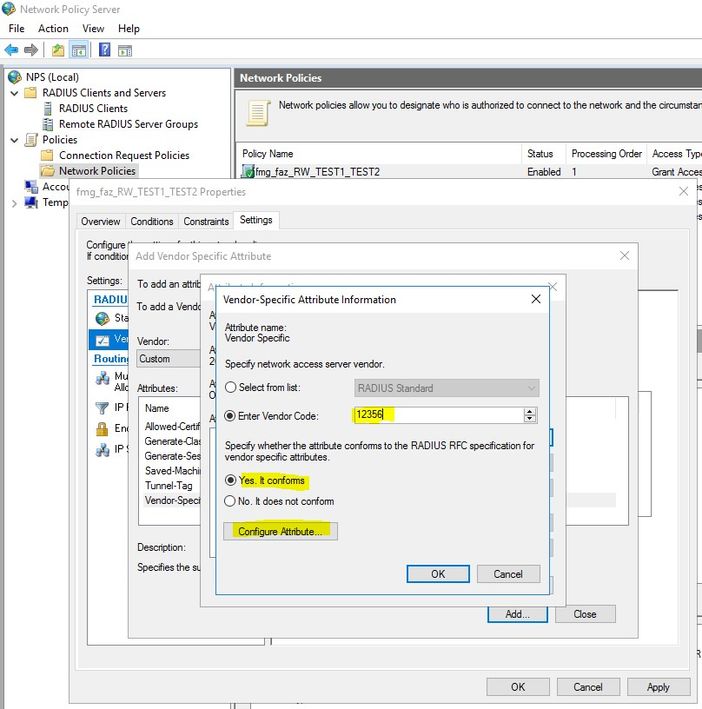The width and height of the screenshot is (702, 709).
Task: Click the Configure Attribute button
Action: point(281,531)
